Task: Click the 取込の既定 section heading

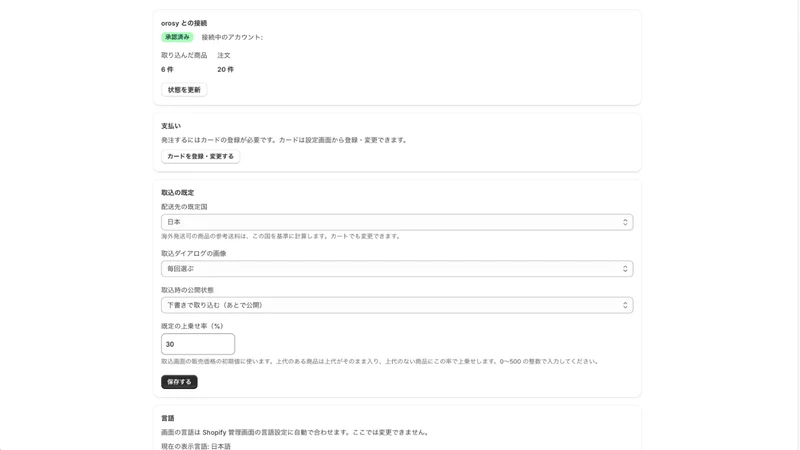Action: coord(178,192)
